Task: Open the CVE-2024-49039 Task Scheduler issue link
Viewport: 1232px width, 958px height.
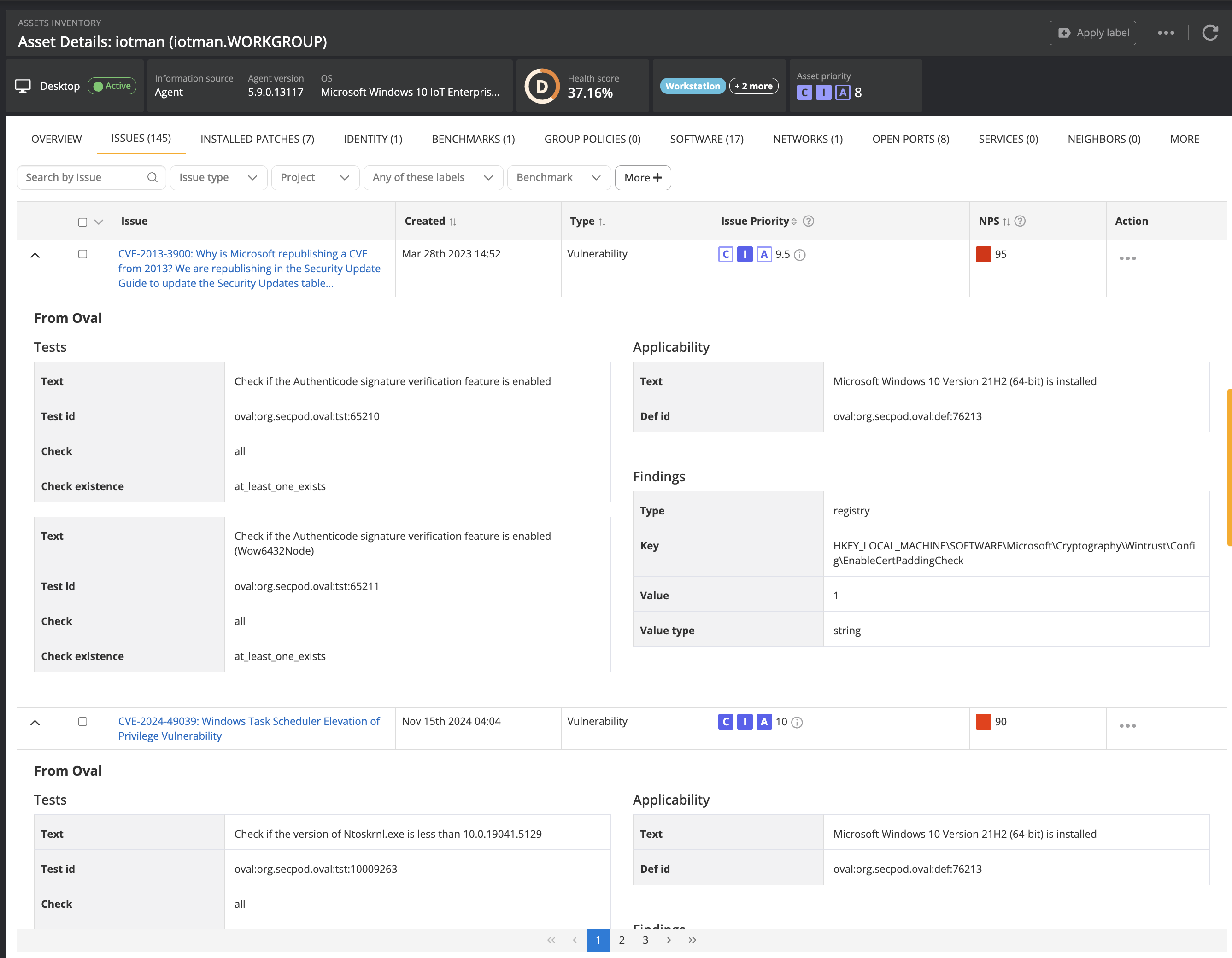Action: coord(248,728)
